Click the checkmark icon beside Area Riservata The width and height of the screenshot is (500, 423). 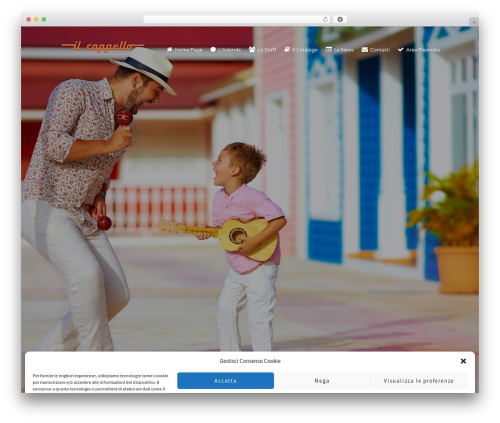click(401, 50)
